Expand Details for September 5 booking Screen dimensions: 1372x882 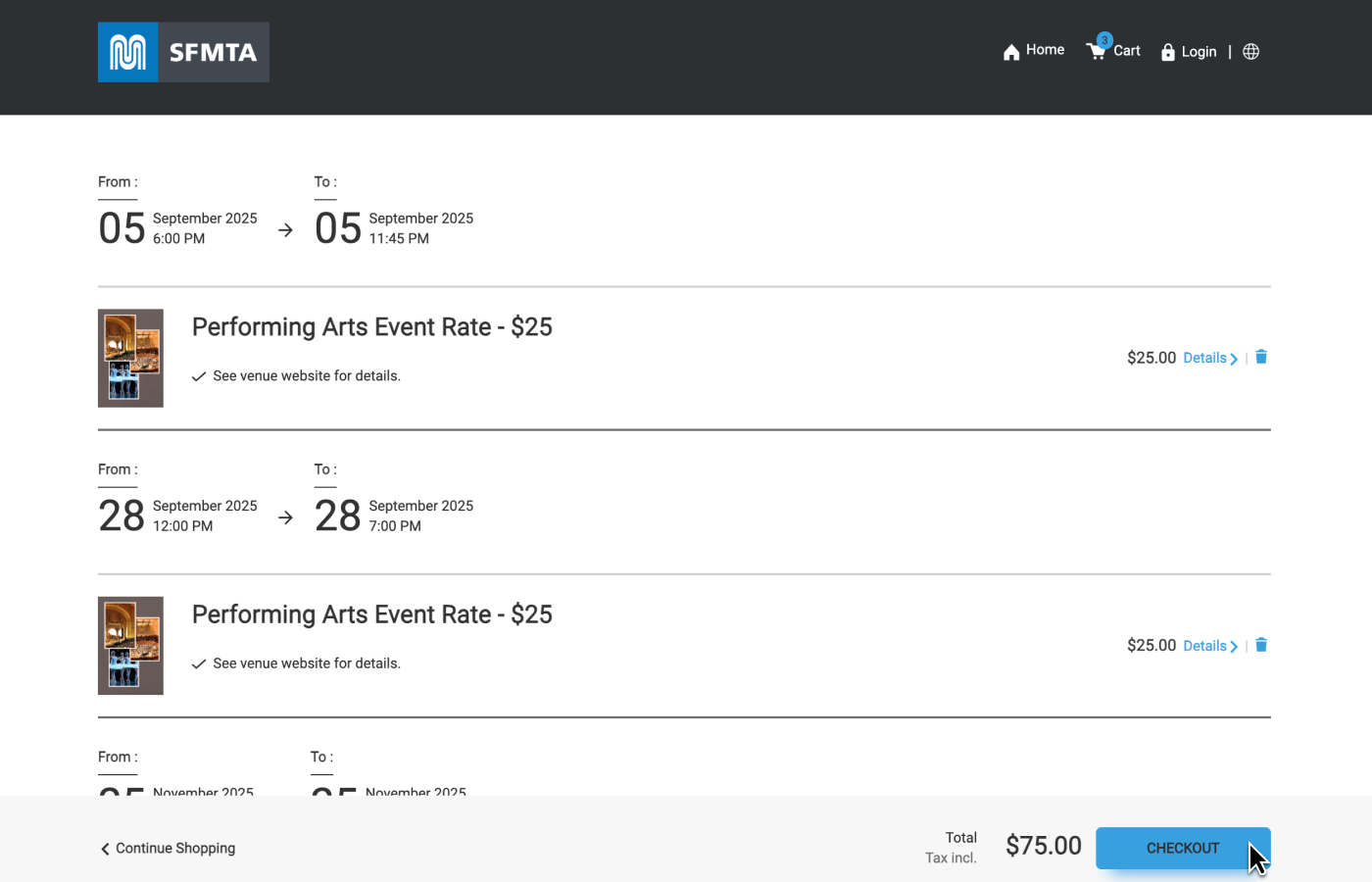coord(1209,358)
